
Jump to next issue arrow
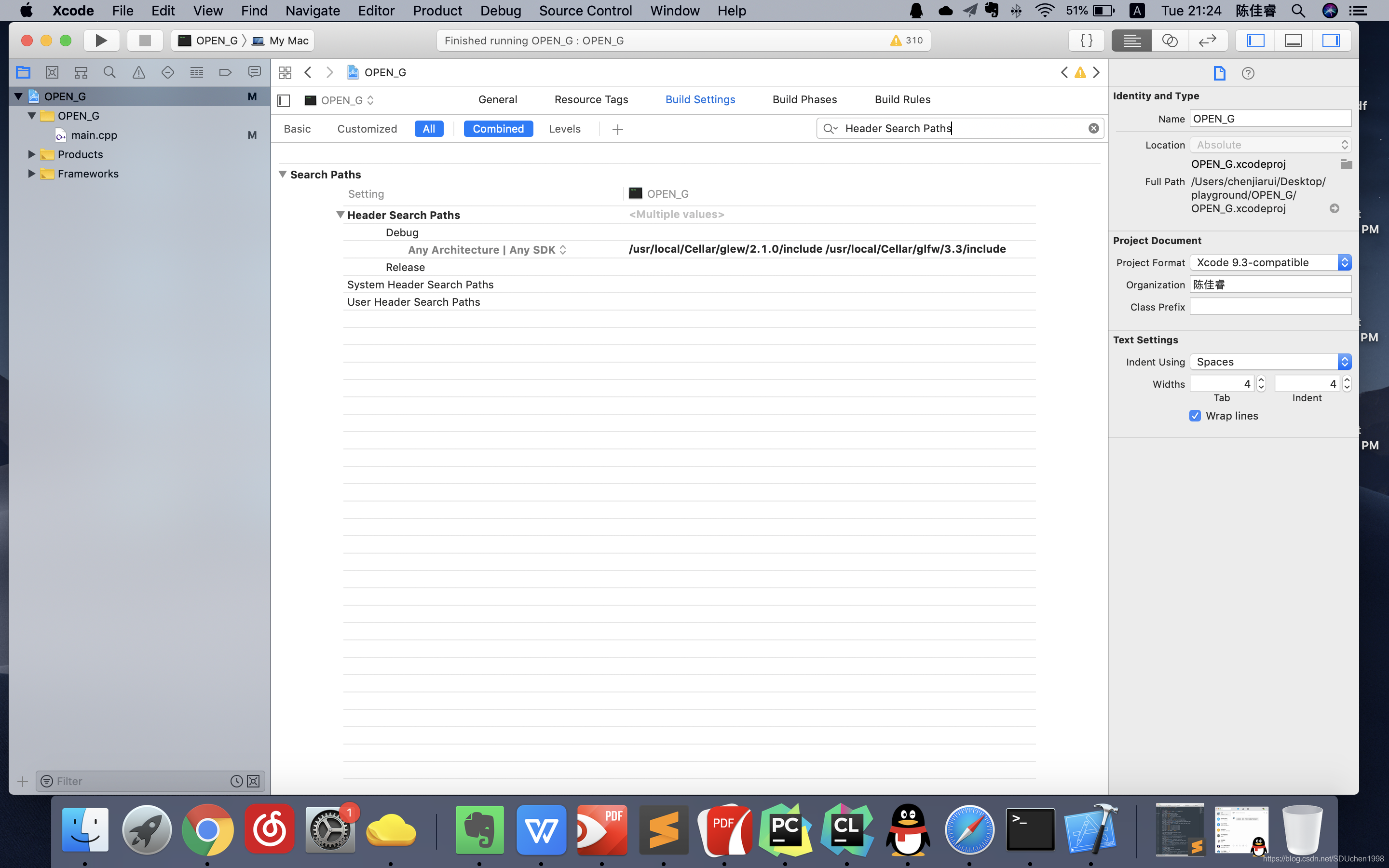tap(1096, 72)
